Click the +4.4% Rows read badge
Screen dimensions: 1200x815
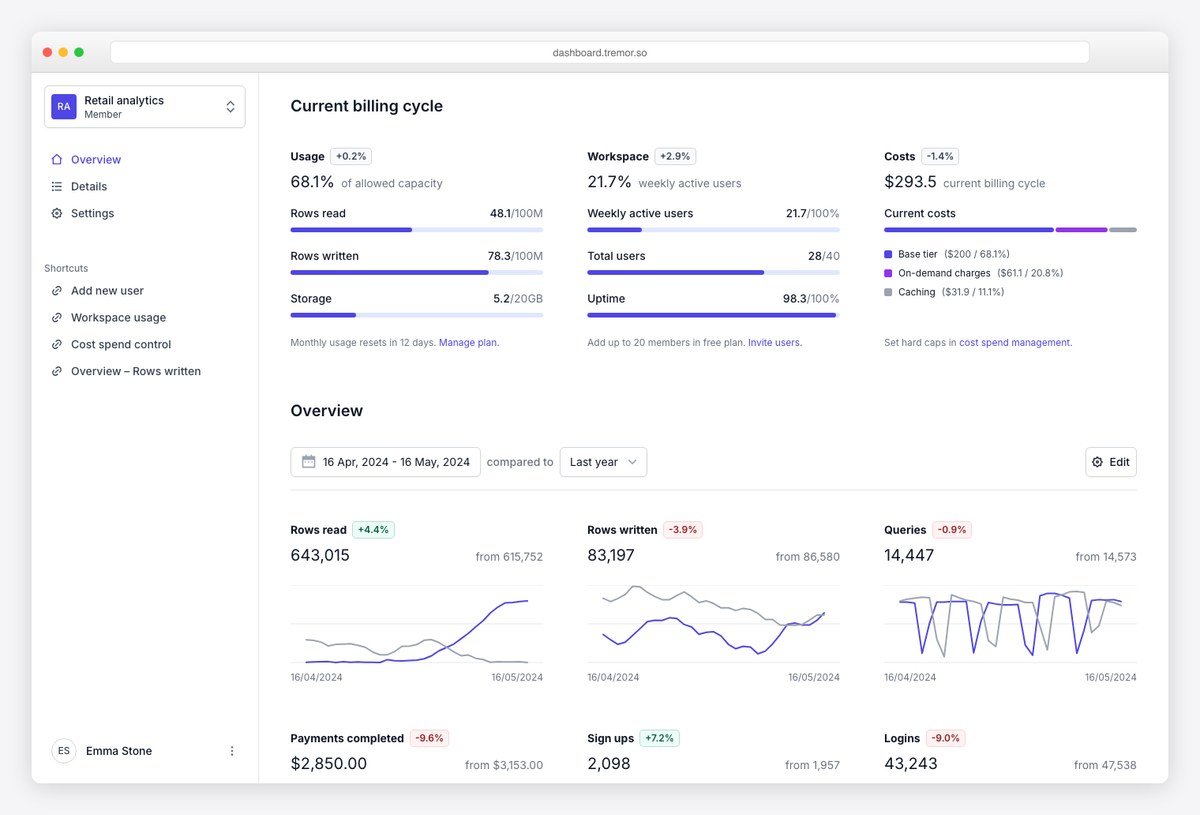pyautogui.click(x=373, y=530)
